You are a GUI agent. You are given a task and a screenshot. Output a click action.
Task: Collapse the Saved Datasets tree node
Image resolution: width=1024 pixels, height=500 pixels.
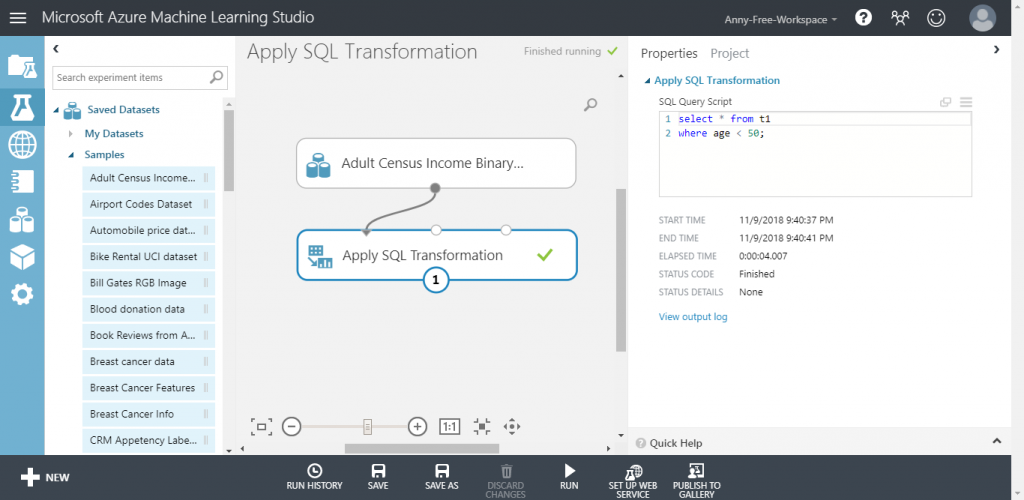(56, 110)
